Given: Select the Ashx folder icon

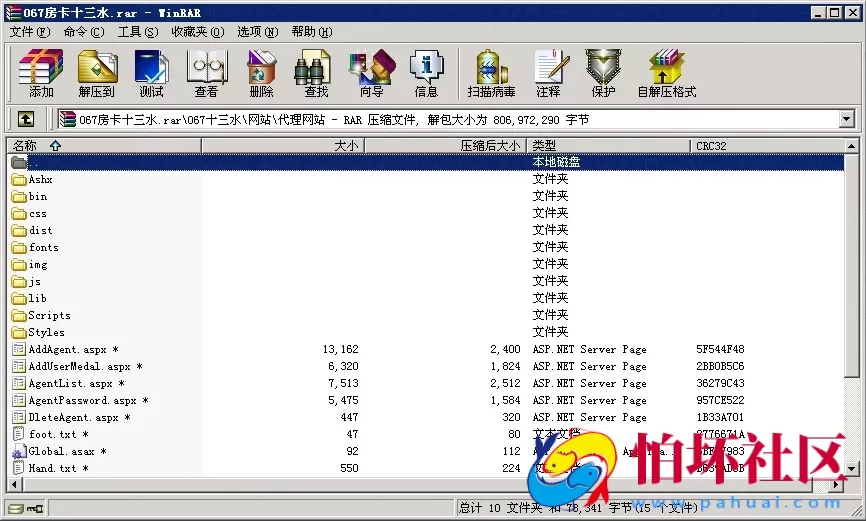Looking at the screenshot, I should tap(19, 180).
